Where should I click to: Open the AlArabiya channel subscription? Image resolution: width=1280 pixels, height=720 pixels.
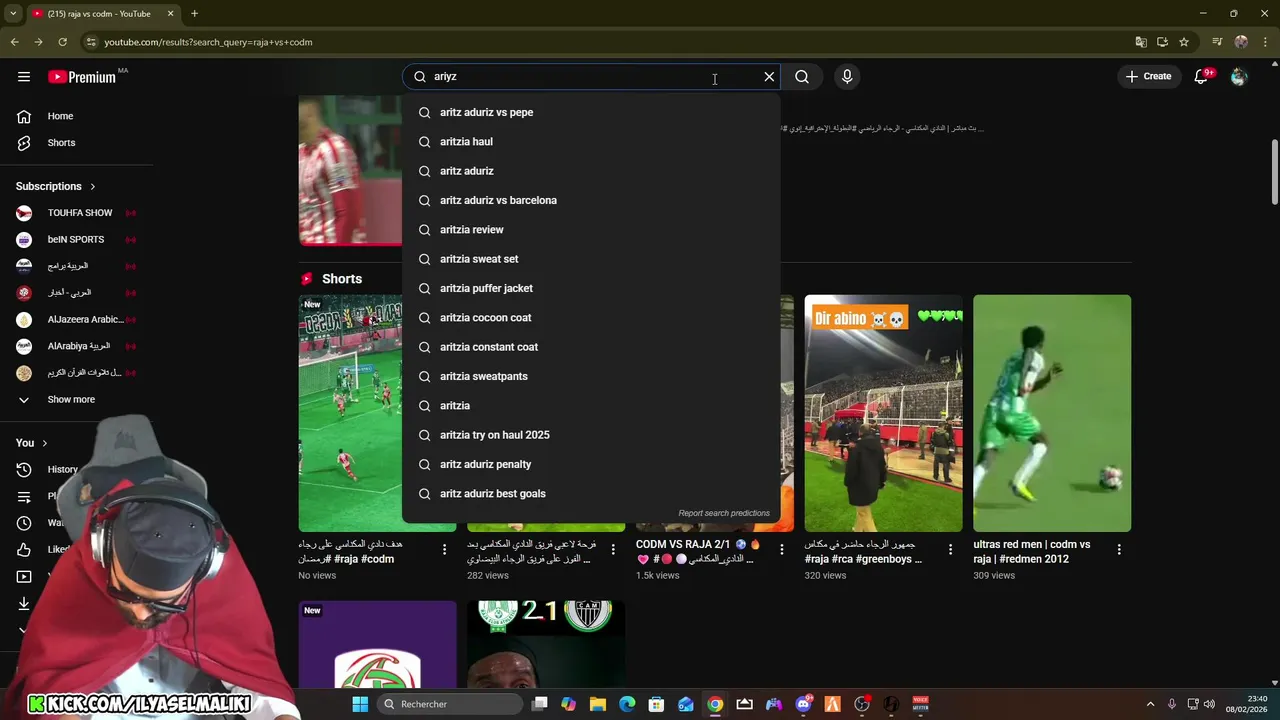coord(76,346)
